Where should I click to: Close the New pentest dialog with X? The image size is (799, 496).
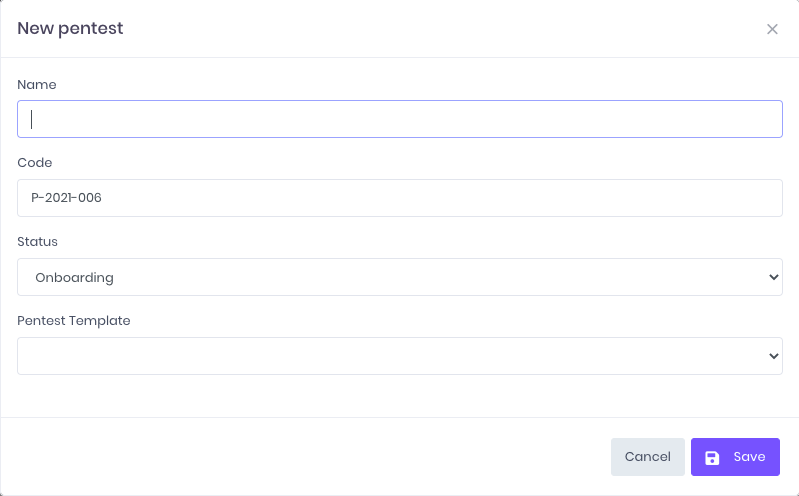point(772,29)
